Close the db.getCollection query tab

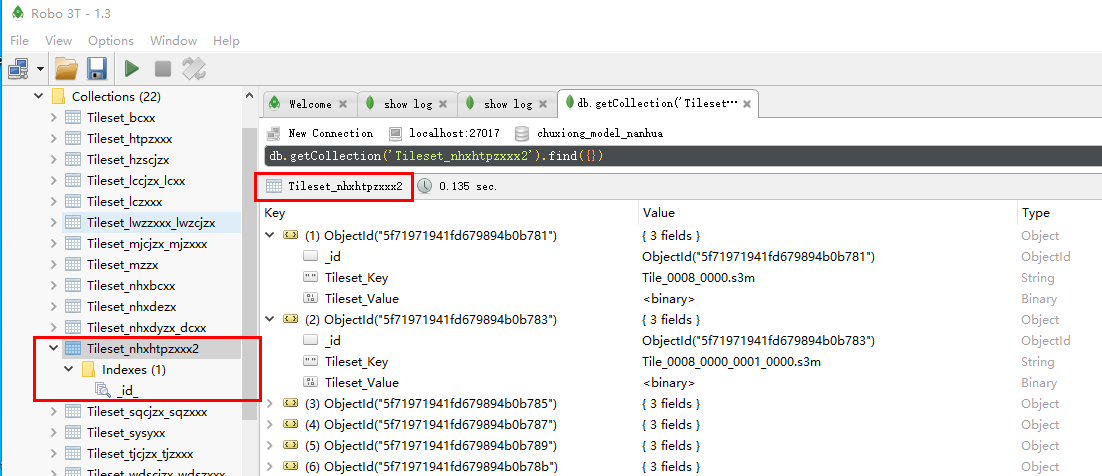tap(746, 103)
